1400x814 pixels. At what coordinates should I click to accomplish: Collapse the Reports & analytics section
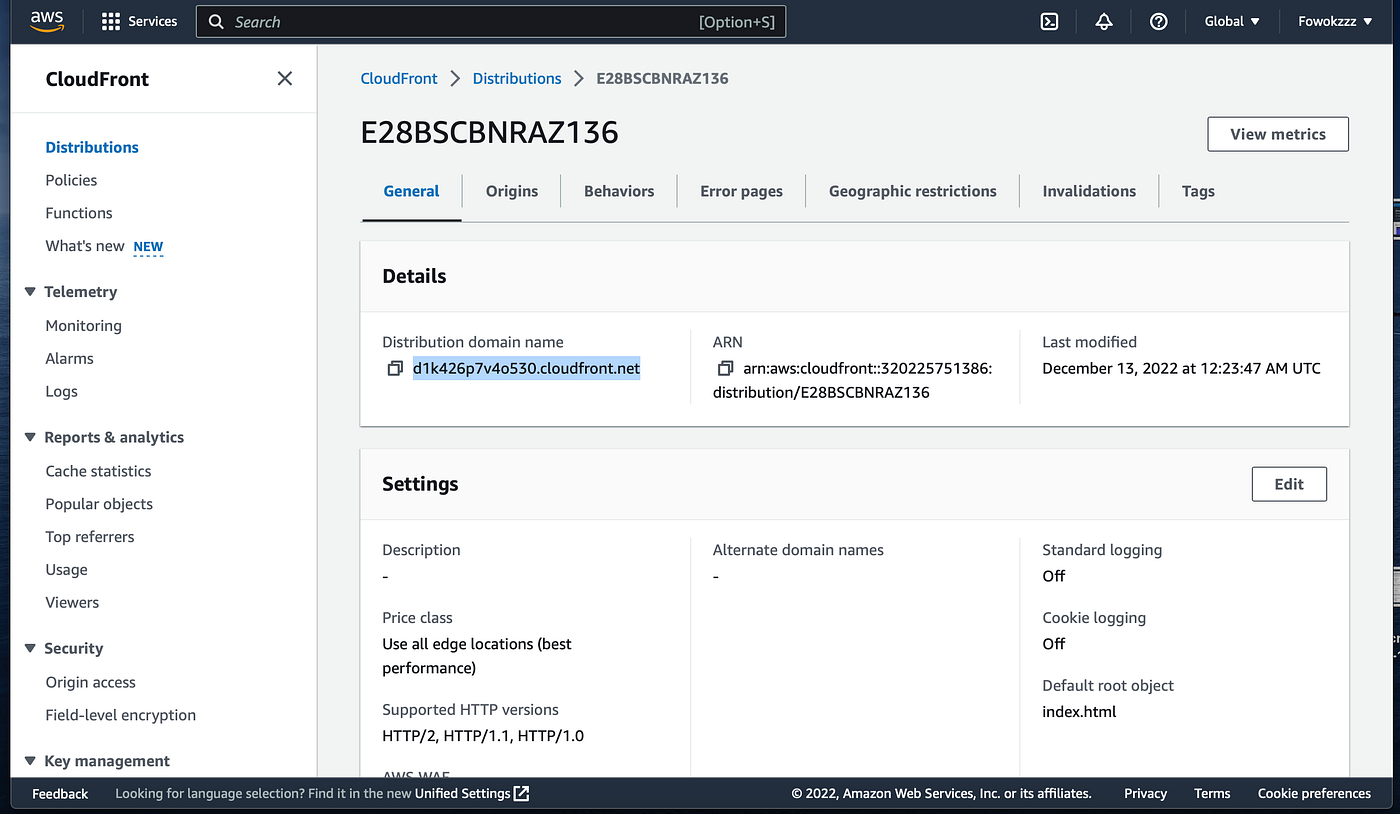point(30,437)
